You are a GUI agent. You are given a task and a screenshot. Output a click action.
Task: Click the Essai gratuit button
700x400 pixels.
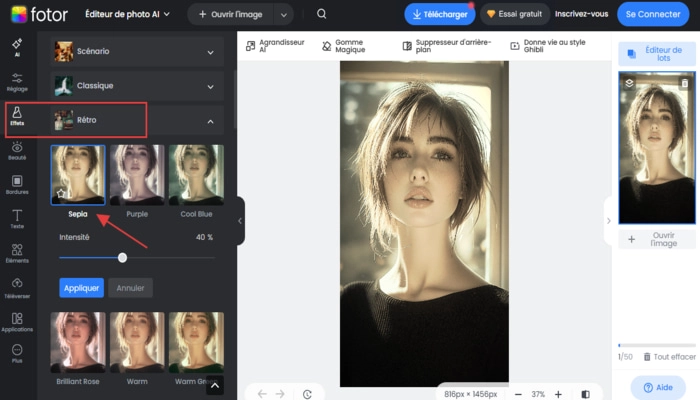click(x=514, y=14)
